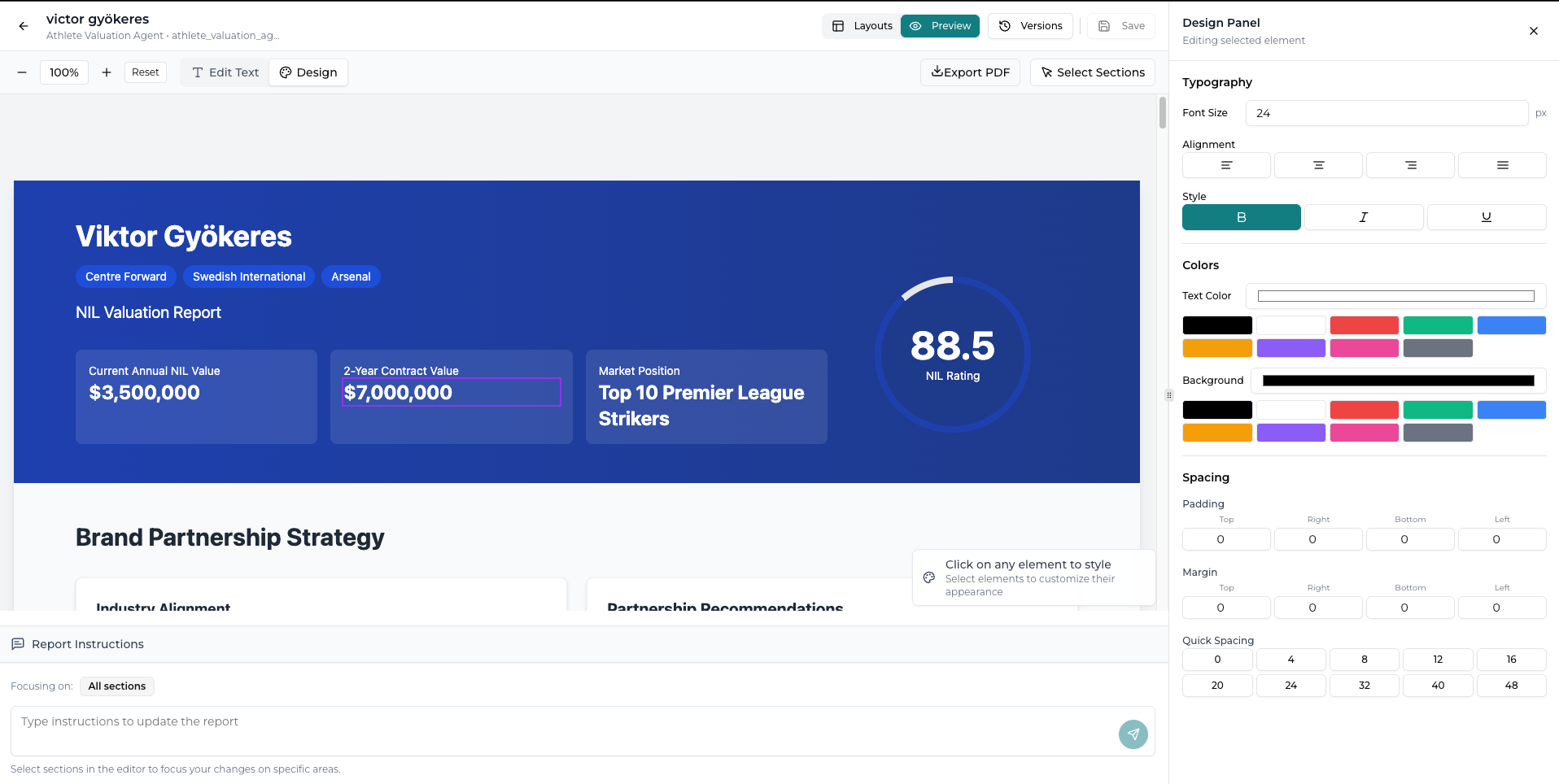Click the Viktor Gyökeres heading
The image size is (1559, 784).
point(184,237)
